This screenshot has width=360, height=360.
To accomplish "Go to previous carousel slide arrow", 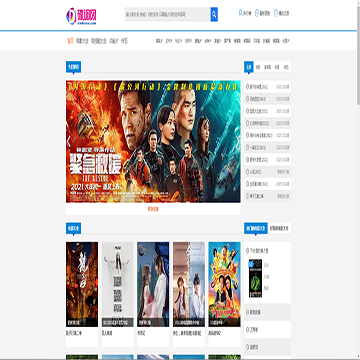I will pos(69,141).
